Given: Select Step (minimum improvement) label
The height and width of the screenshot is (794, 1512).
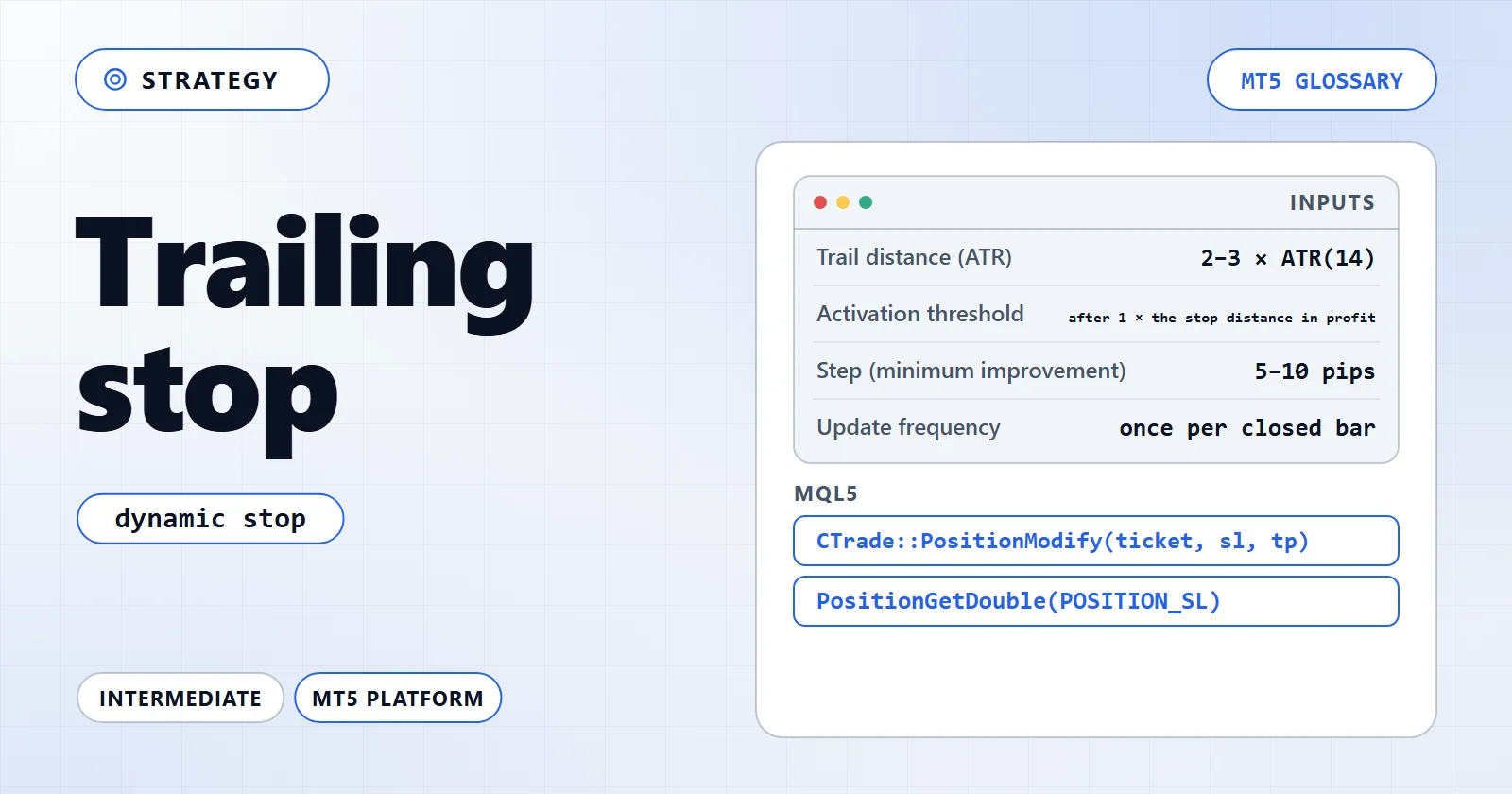Looking at the screenshot, I should coord(971,371).
